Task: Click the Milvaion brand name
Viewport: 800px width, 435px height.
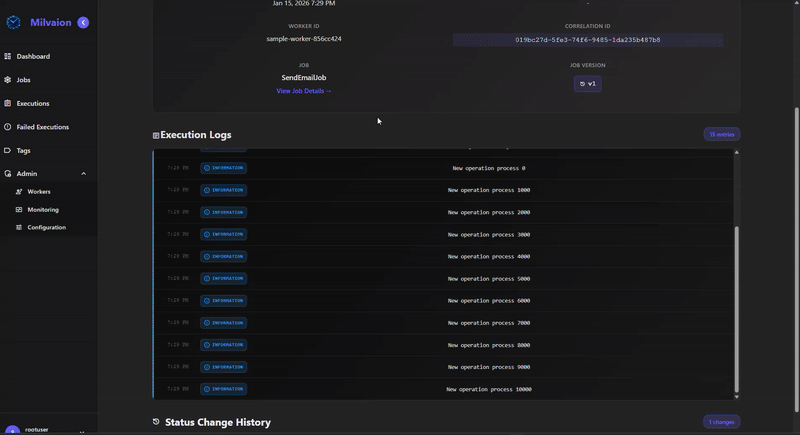Action: point(51,22)
